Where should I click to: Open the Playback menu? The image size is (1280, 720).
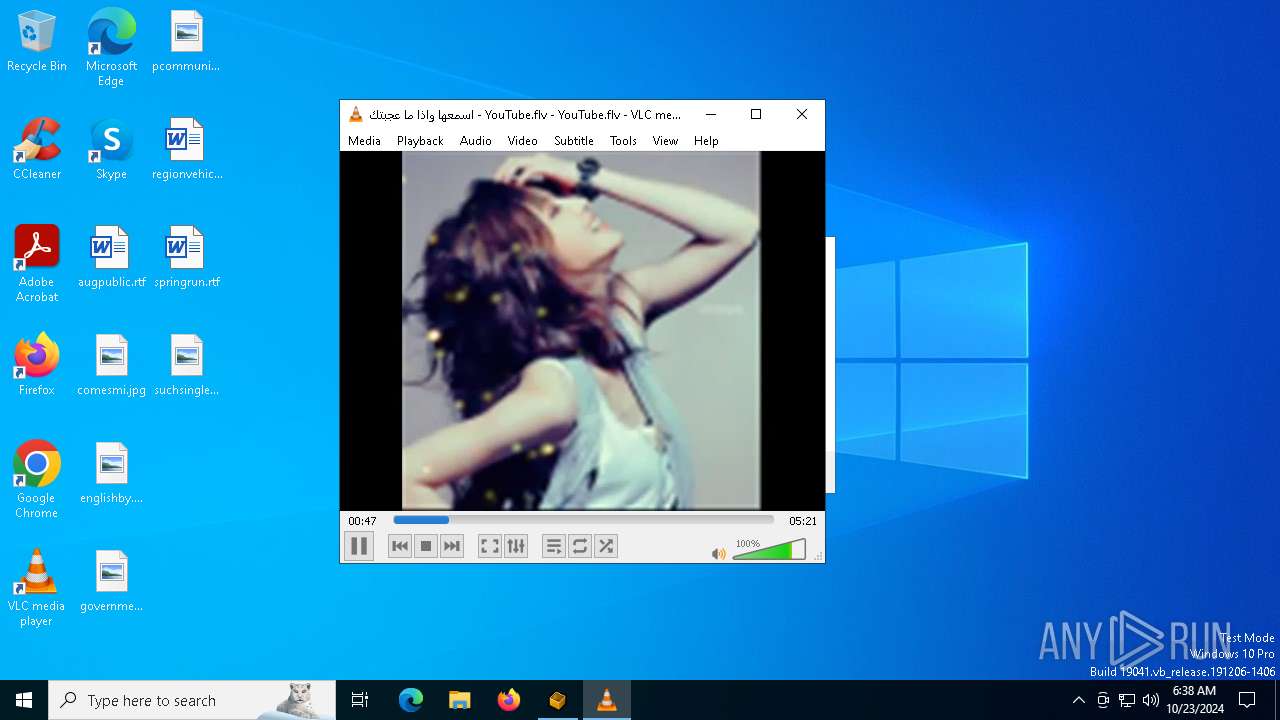[420, 141]
